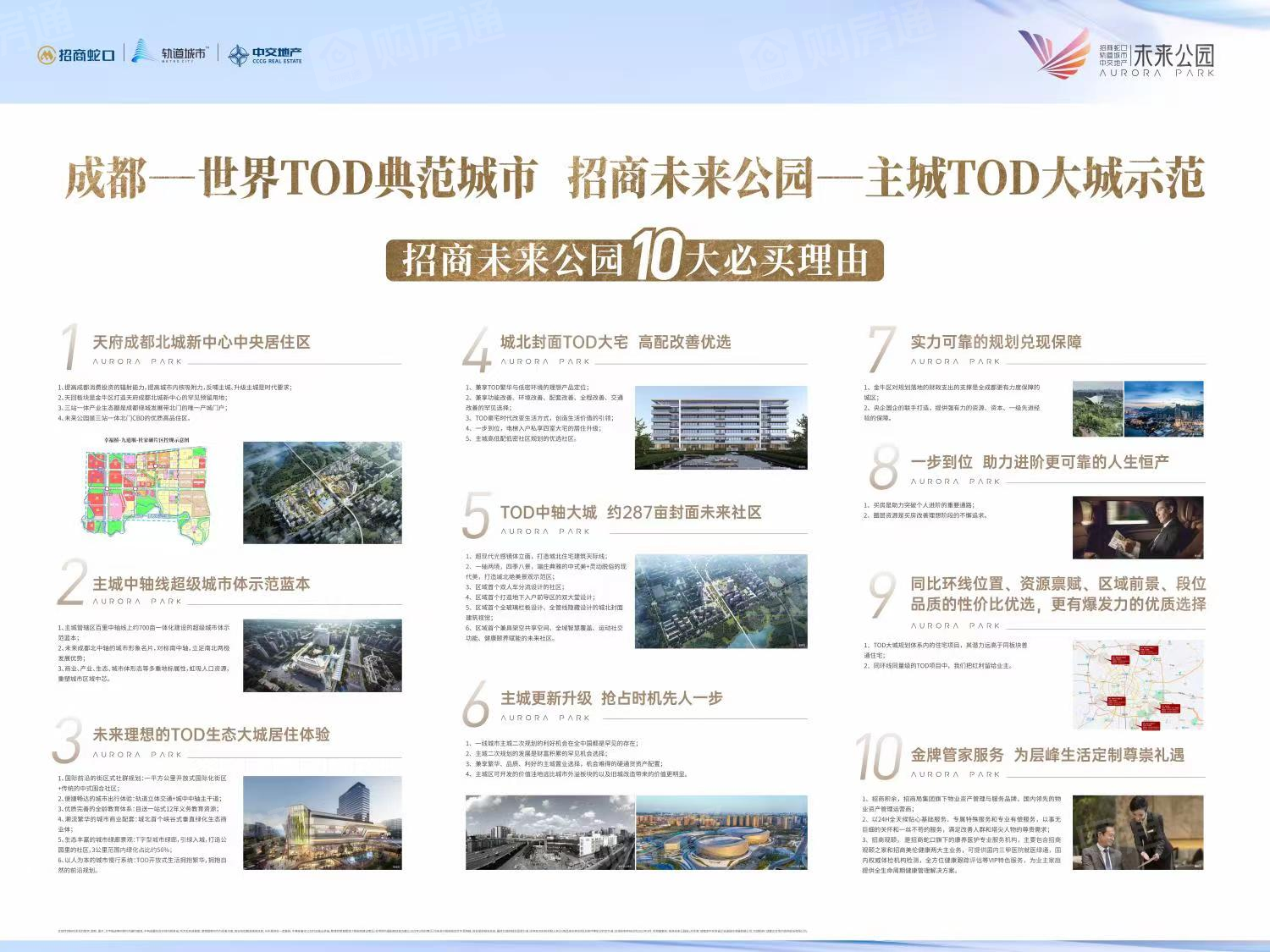
Task: Click the large numeral 5
Action: pos(477,516)
